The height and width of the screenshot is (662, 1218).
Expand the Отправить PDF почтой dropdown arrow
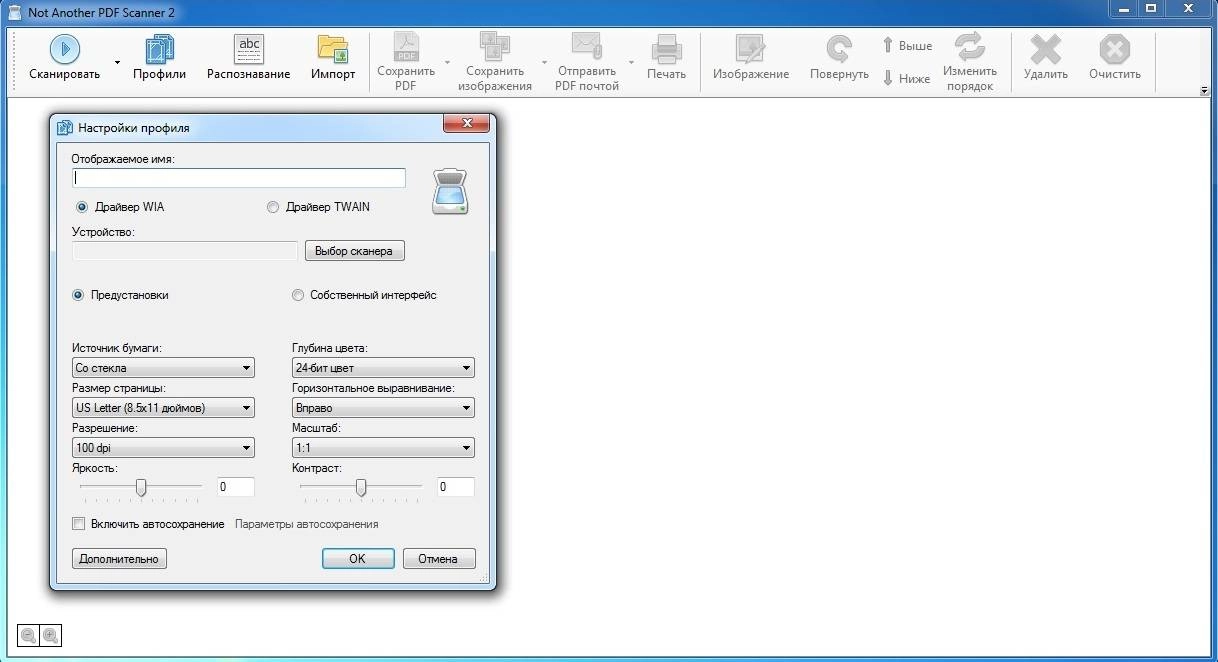tap(632, 62)
